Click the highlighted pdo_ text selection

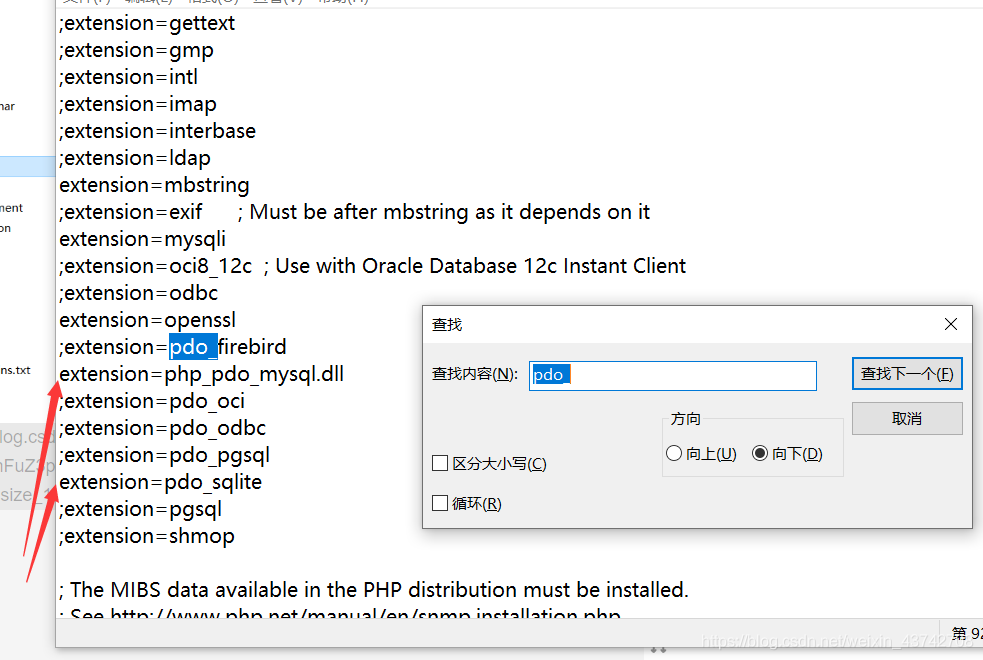[191, 346]
